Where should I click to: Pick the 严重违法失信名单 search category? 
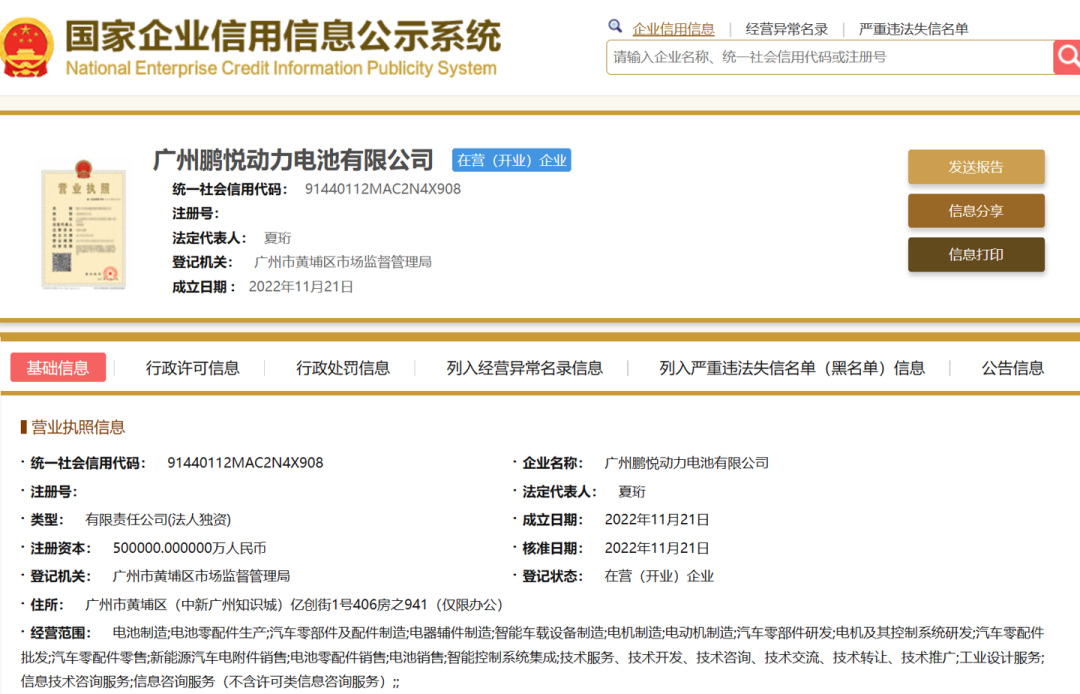pyautogui.click(x=913, y=29)
